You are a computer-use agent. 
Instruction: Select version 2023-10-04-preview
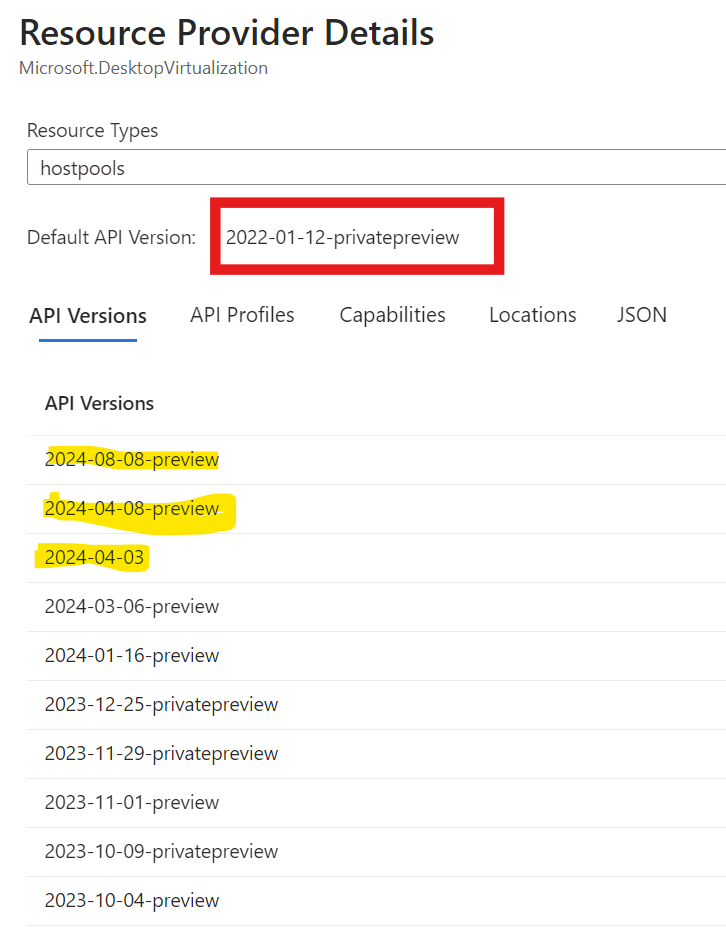[132, 900]
